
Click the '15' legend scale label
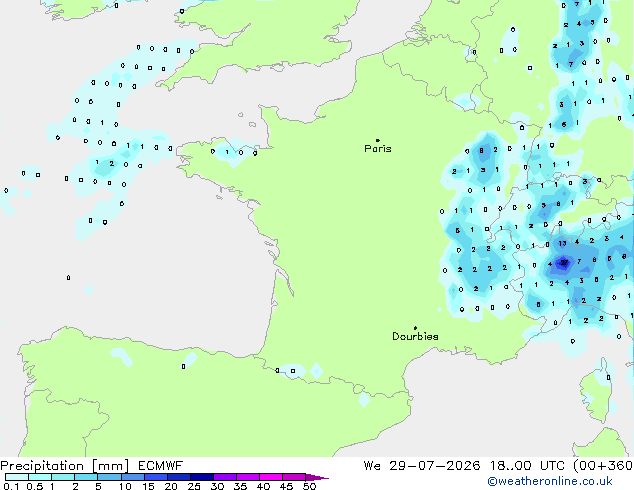point(148,486)
